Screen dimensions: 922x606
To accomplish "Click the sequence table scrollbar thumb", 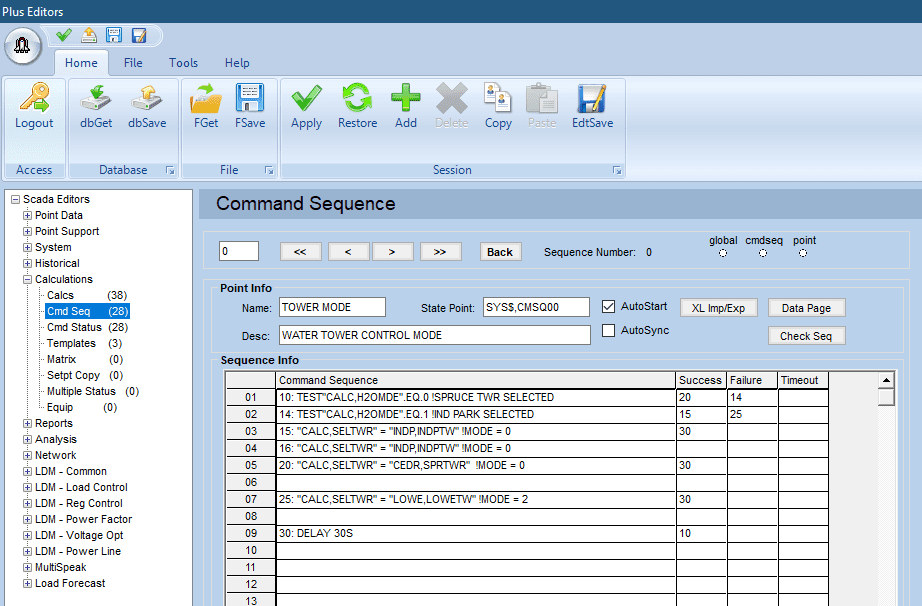I will point(886,397).
